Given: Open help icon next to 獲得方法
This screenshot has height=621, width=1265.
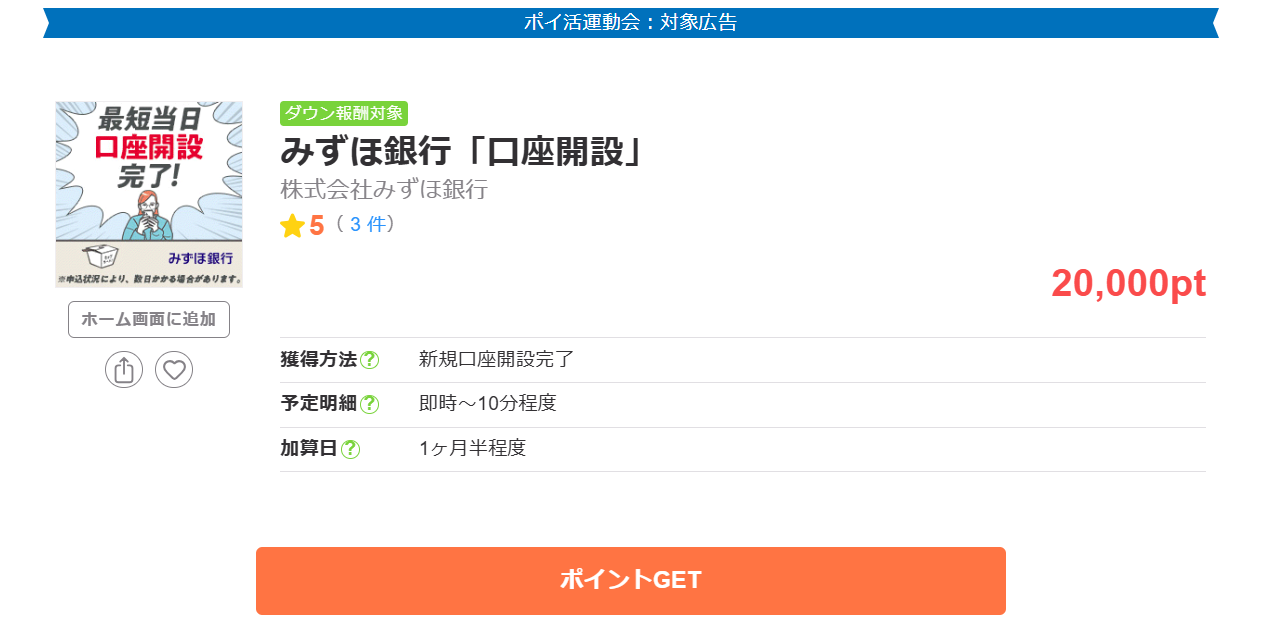Looking at the screenshot, I should click(370, 360).
